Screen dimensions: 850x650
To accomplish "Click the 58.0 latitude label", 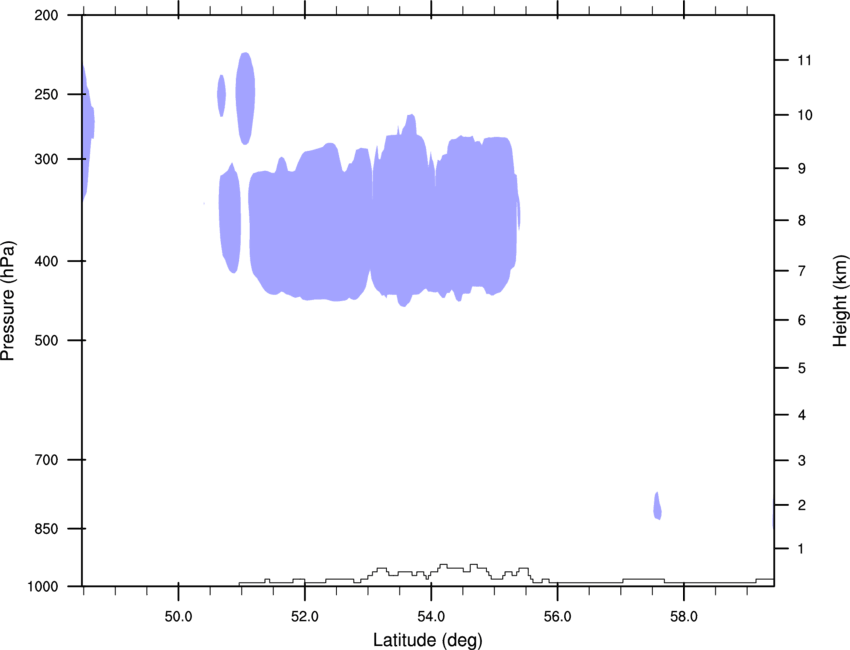I will click(x=684, y=617).
